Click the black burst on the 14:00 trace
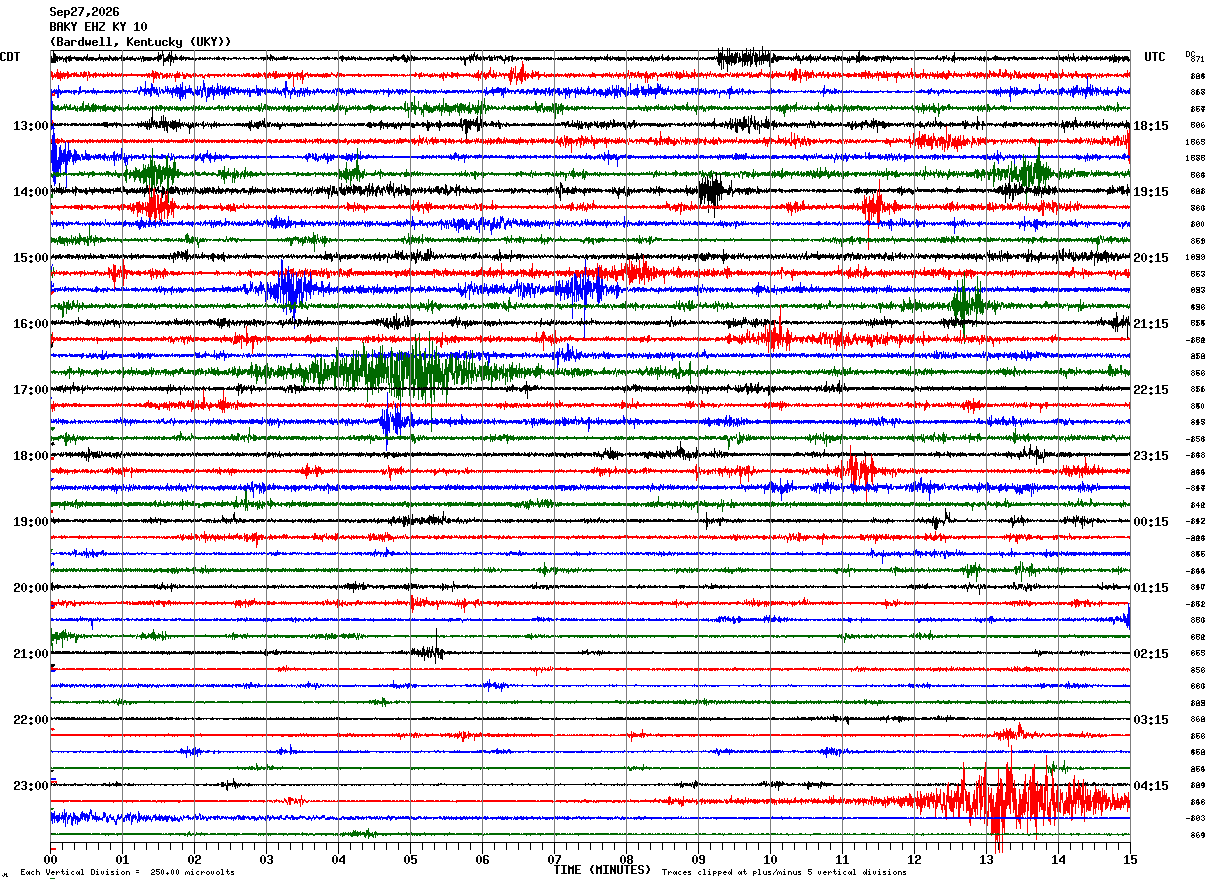Image resolution: width=1210 pixels, height=886 pixels. 712,190
